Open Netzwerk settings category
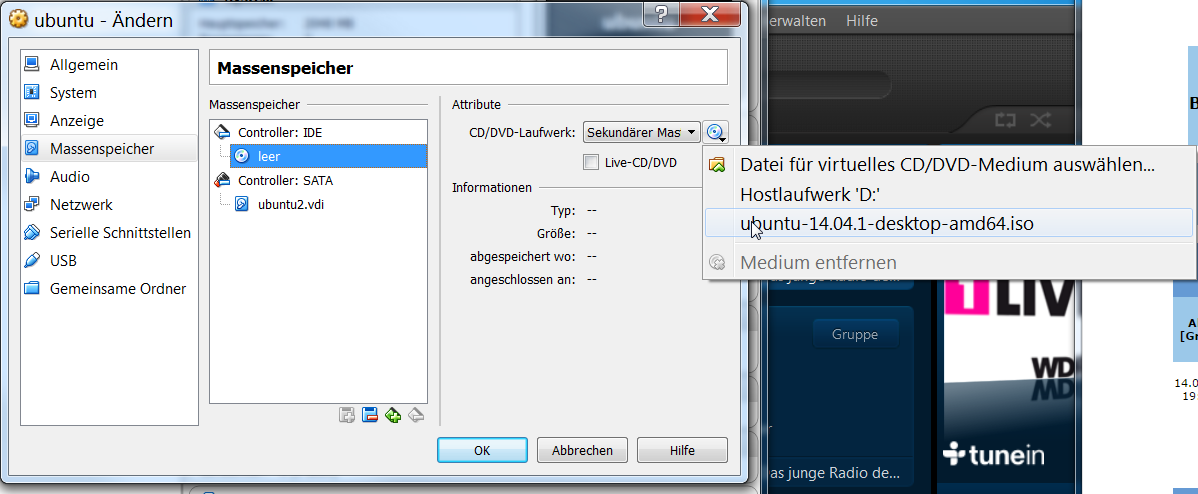Viewport: 1198px width, 494px height. (108, 205)
